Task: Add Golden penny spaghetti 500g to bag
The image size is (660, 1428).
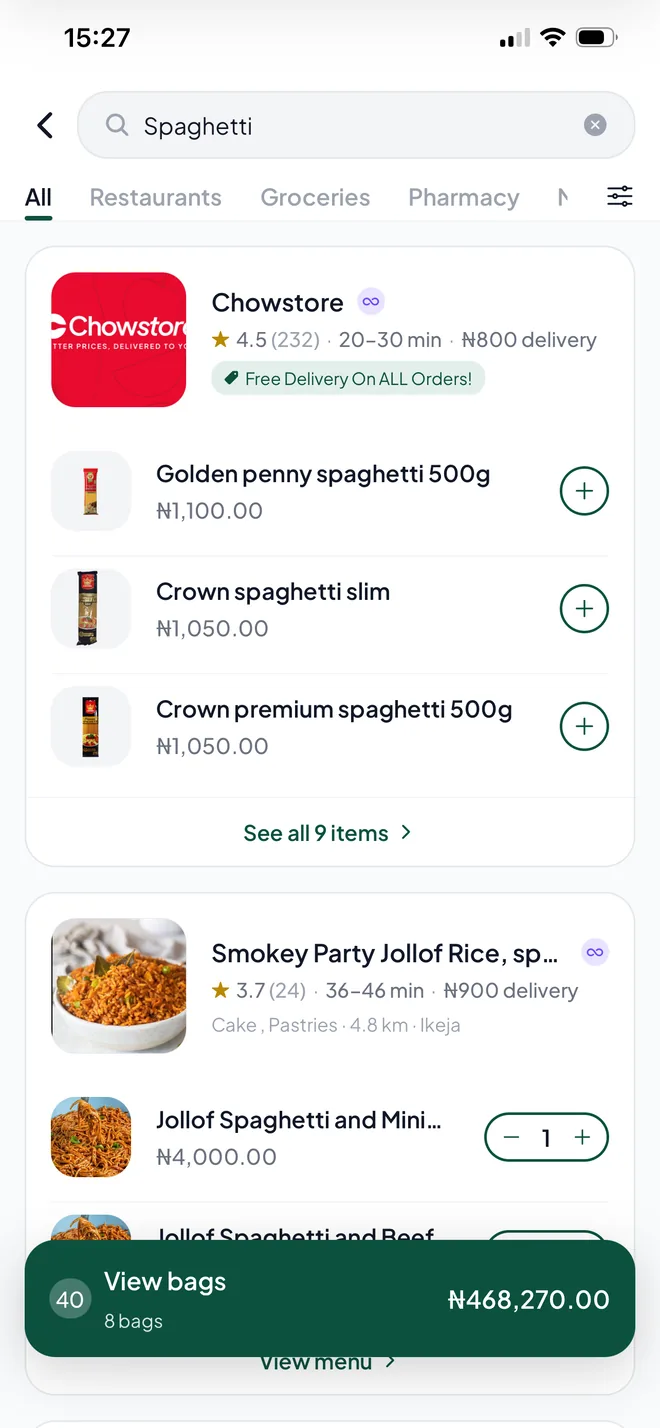Action: pos(584,491)
